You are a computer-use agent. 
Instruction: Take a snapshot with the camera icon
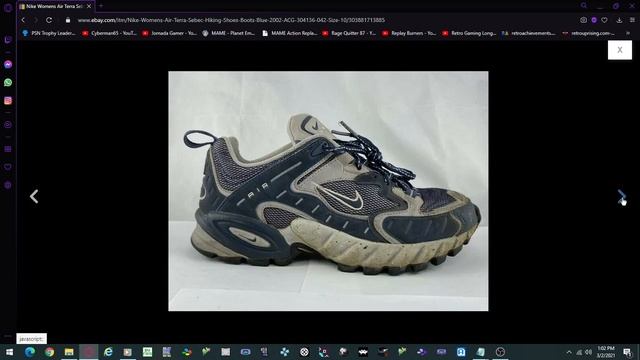[x=583, y=20]
